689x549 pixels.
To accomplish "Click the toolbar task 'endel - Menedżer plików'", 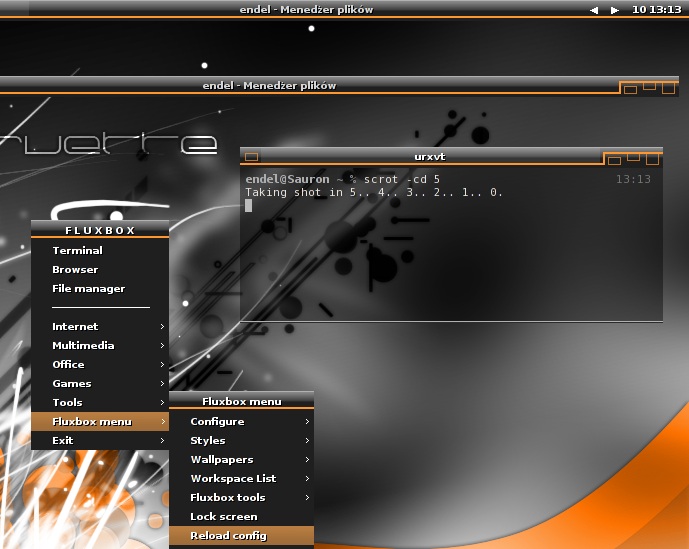I will point(306,9).
